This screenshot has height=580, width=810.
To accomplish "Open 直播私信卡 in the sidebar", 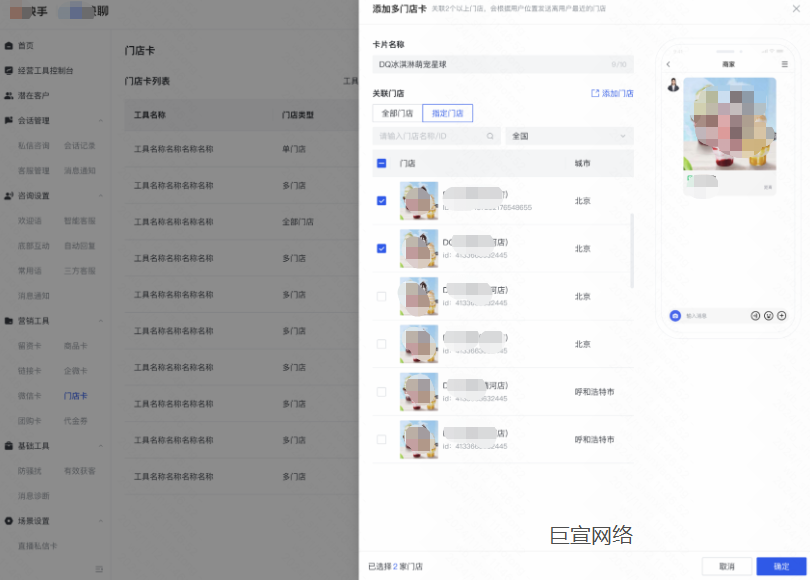I will [38, 546].
